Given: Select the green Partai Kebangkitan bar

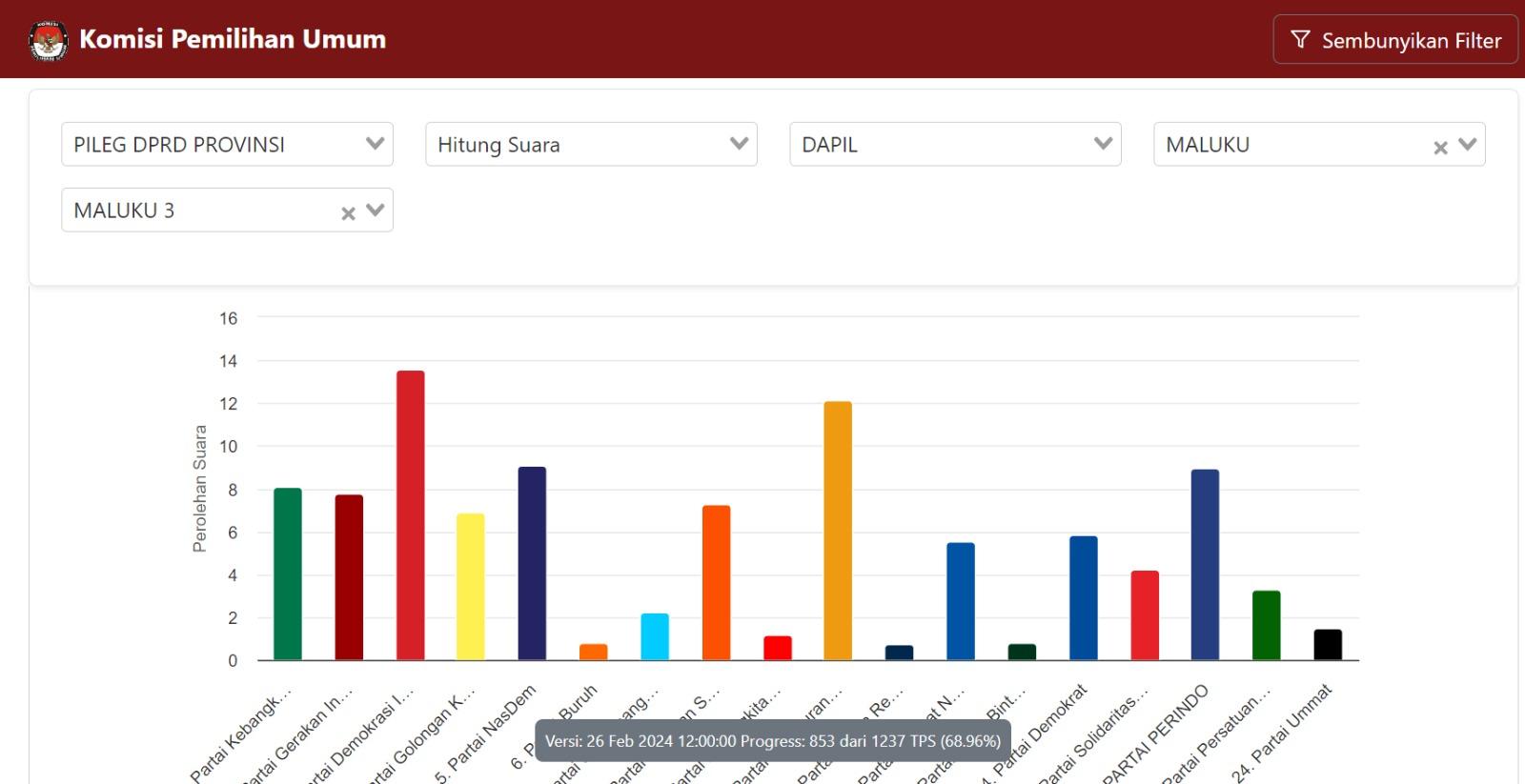Looking at the screenshot, I should [x=287, y=574].
